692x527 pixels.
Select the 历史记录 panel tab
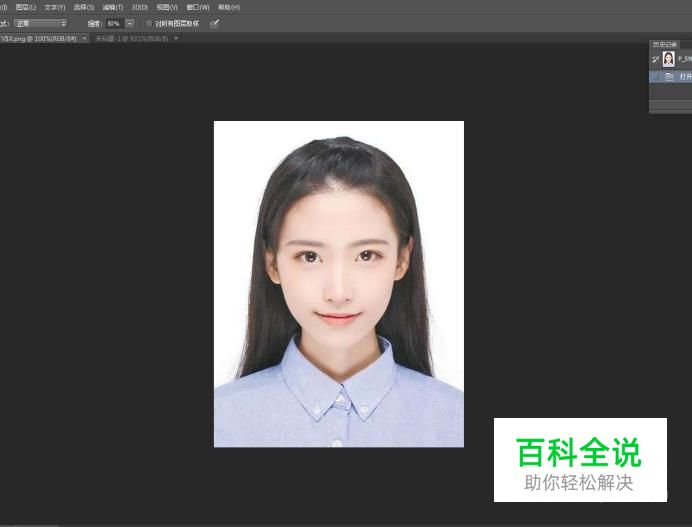point(664,45)
